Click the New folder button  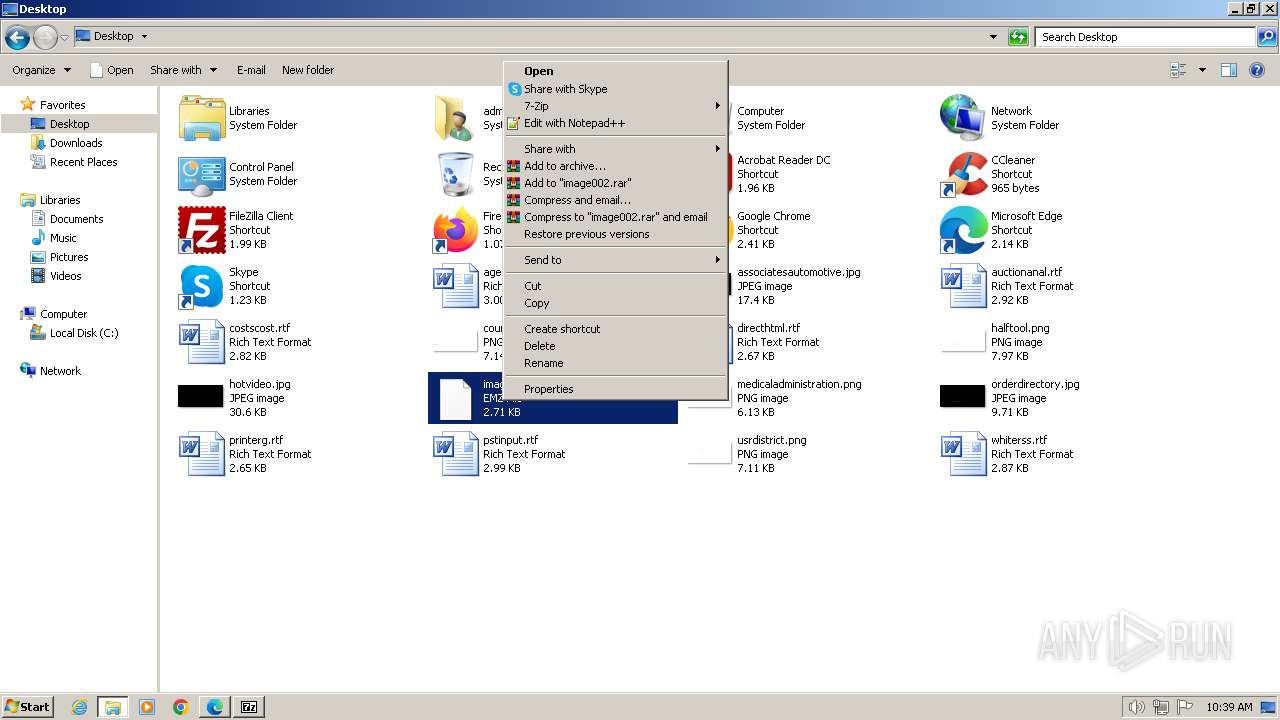click(x=308, y=70)
